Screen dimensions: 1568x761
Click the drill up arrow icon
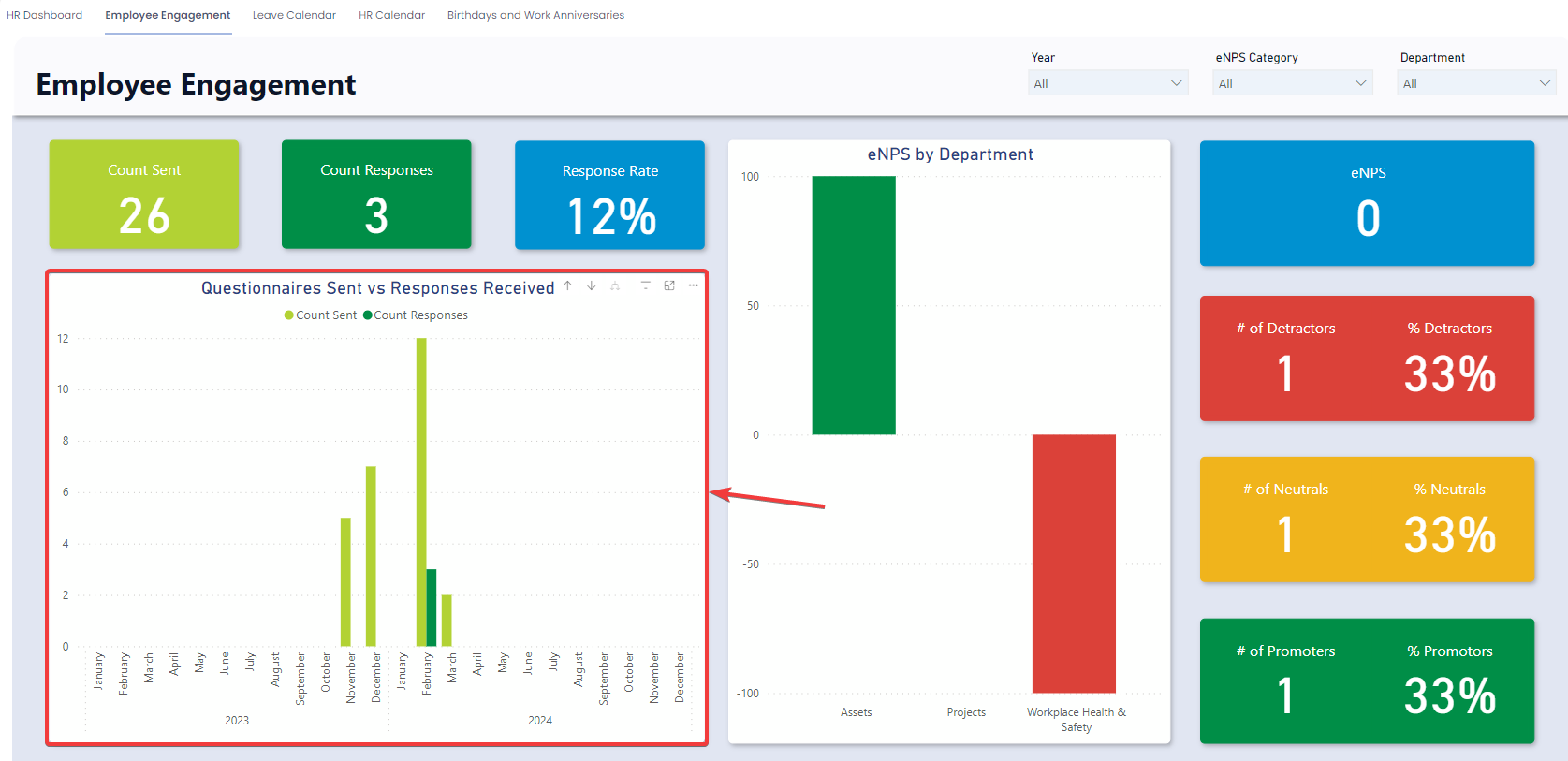tap(567, 285)
